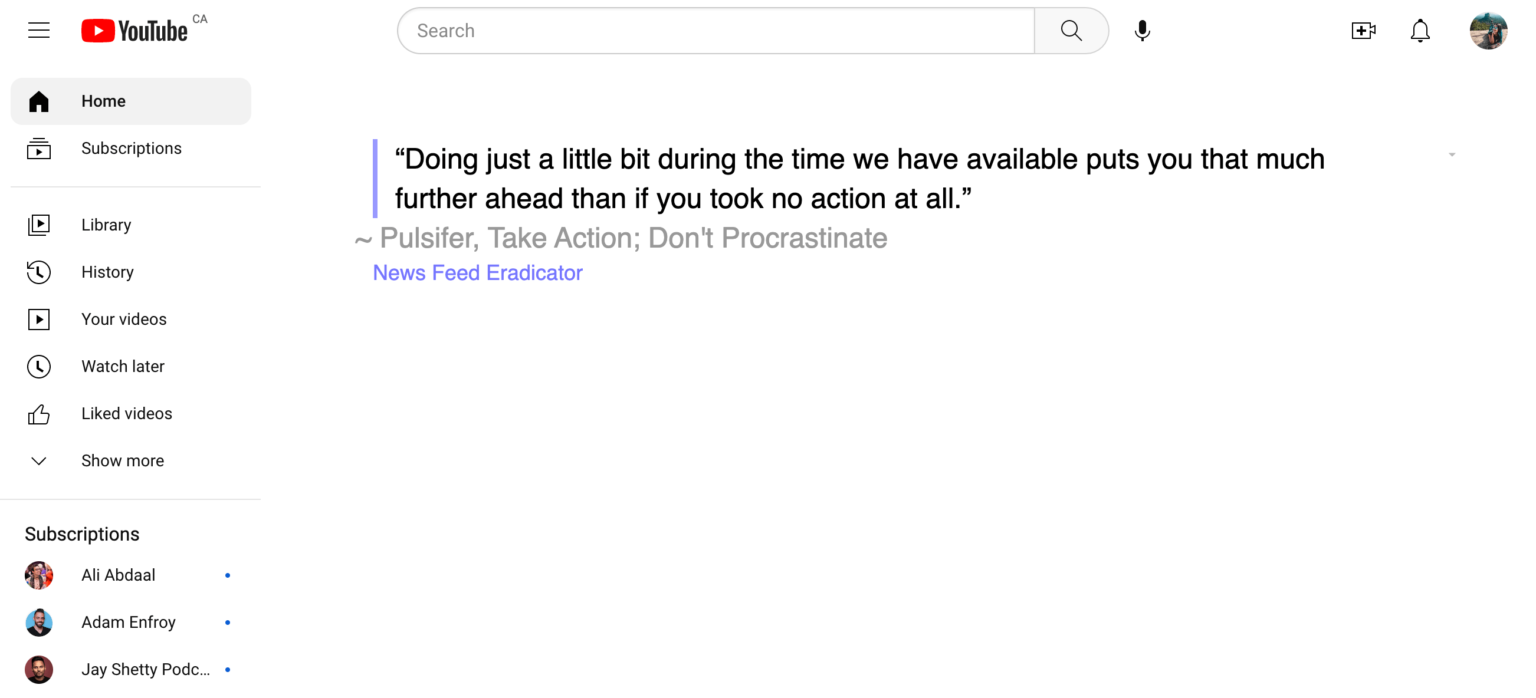Start a voice search with the microphone
Image resolution: width=1536 pixels, height=698 pixels.
coord(1142,30)
